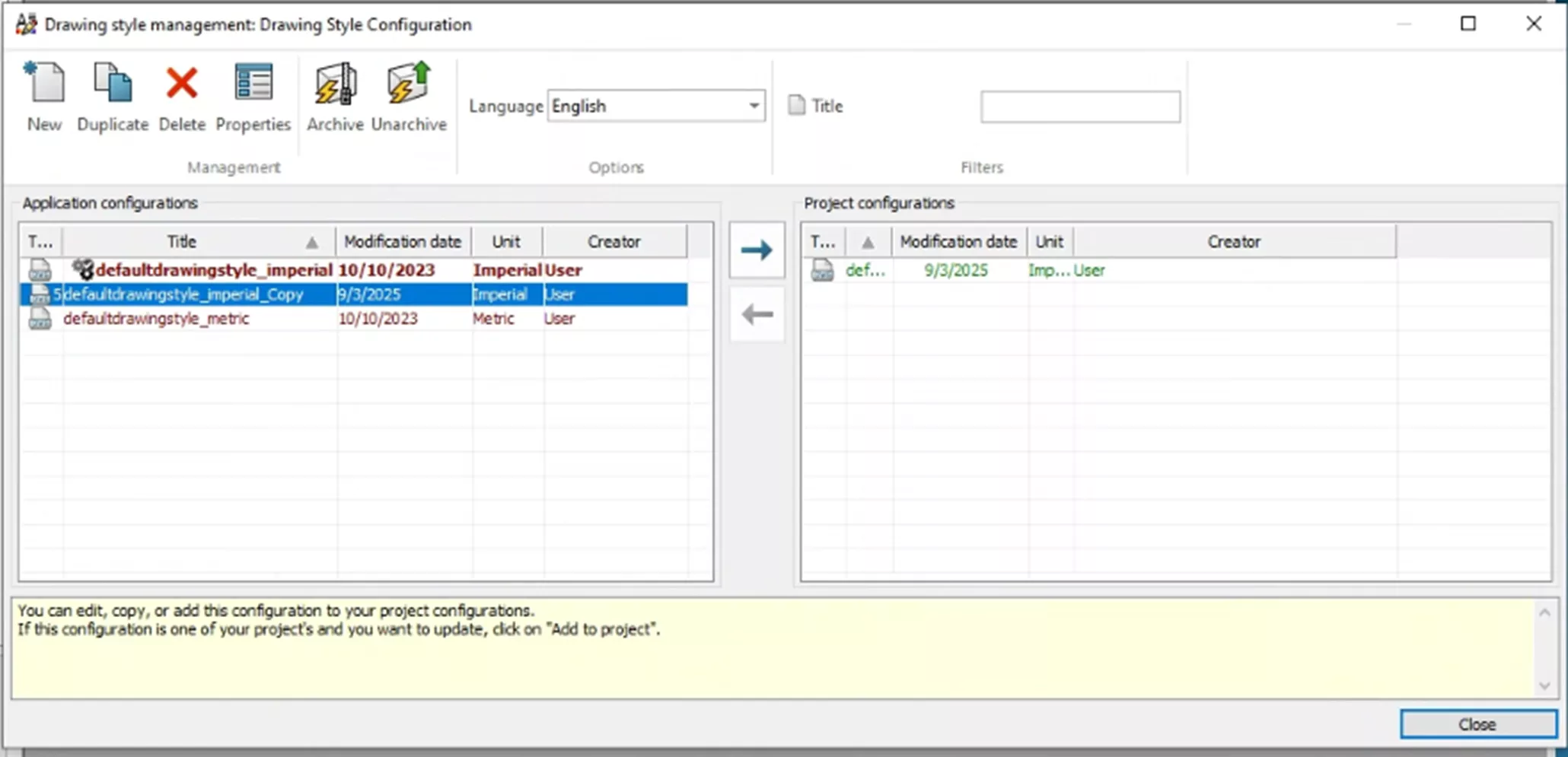Remove from project using left arrow
This screenshot has width=1568, height=757.
(x=757, y=314)
